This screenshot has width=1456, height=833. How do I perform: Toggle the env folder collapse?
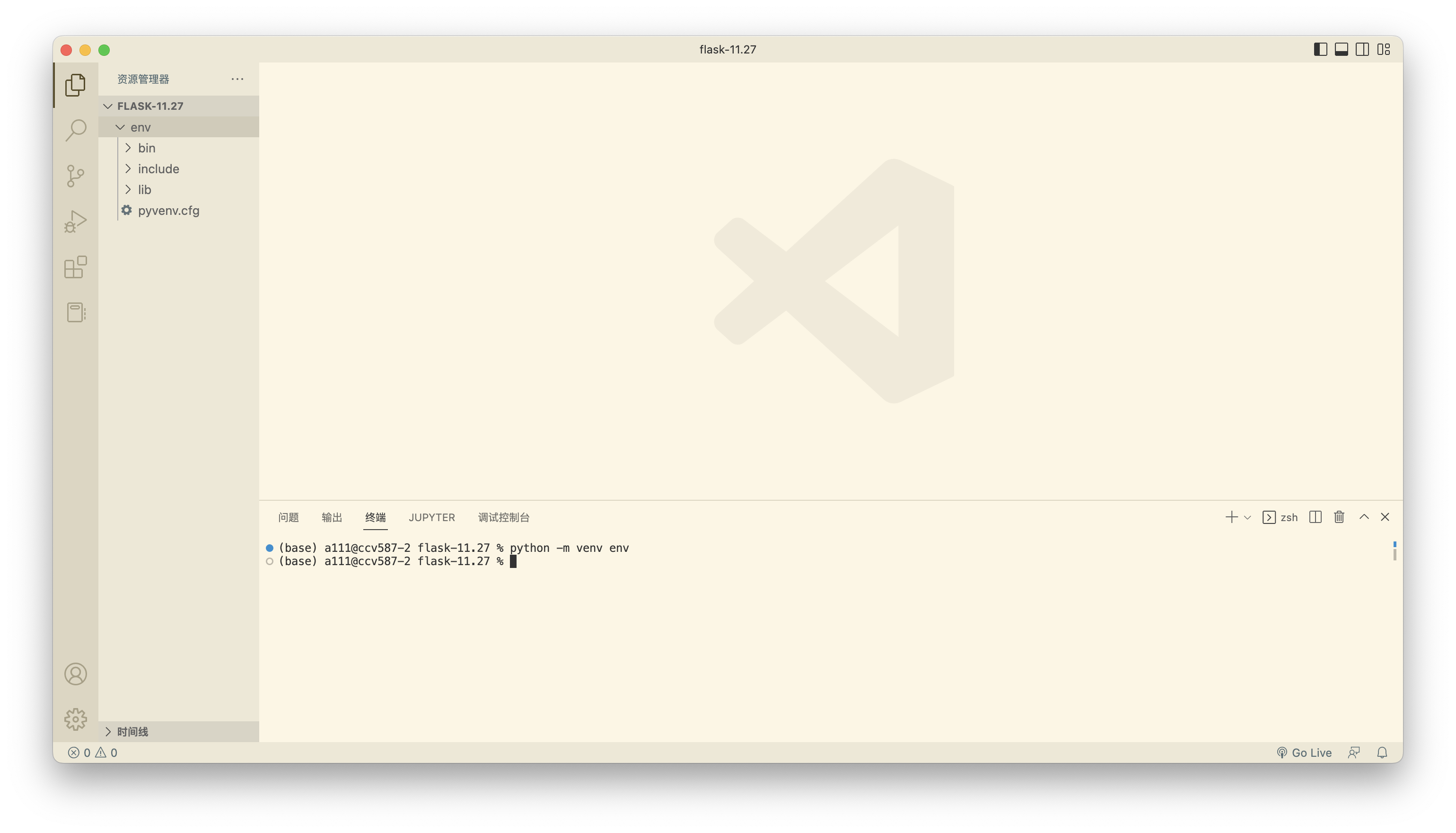119,127
